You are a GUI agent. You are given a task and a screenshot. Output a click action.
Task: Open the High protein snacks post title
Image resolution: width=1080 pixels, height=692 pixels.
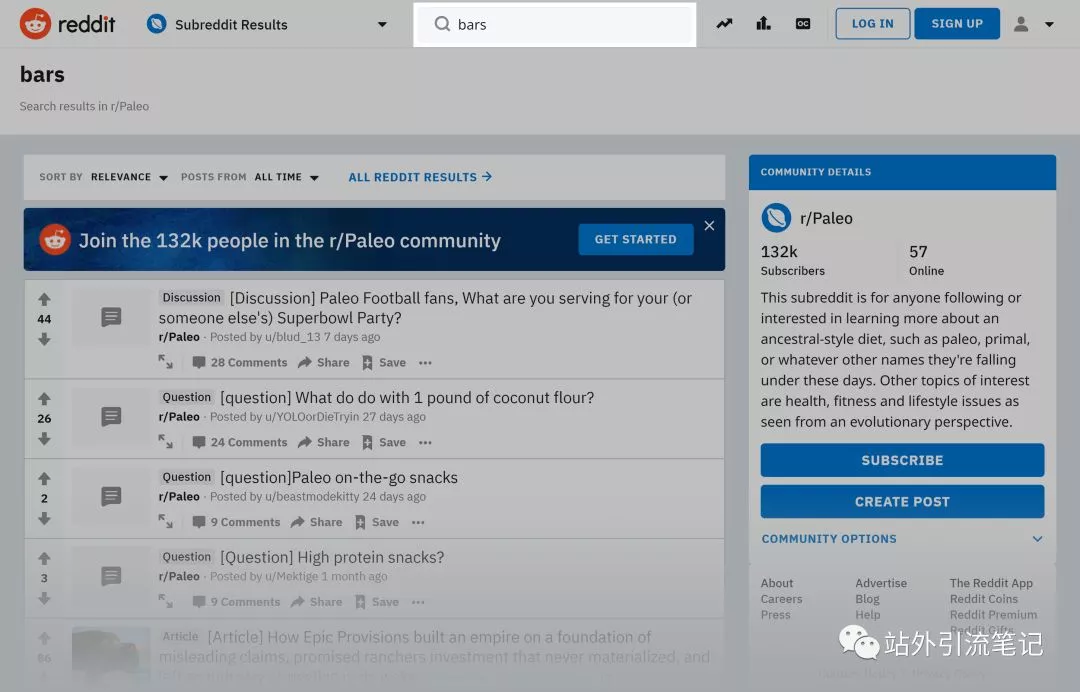tap(332, 557)
